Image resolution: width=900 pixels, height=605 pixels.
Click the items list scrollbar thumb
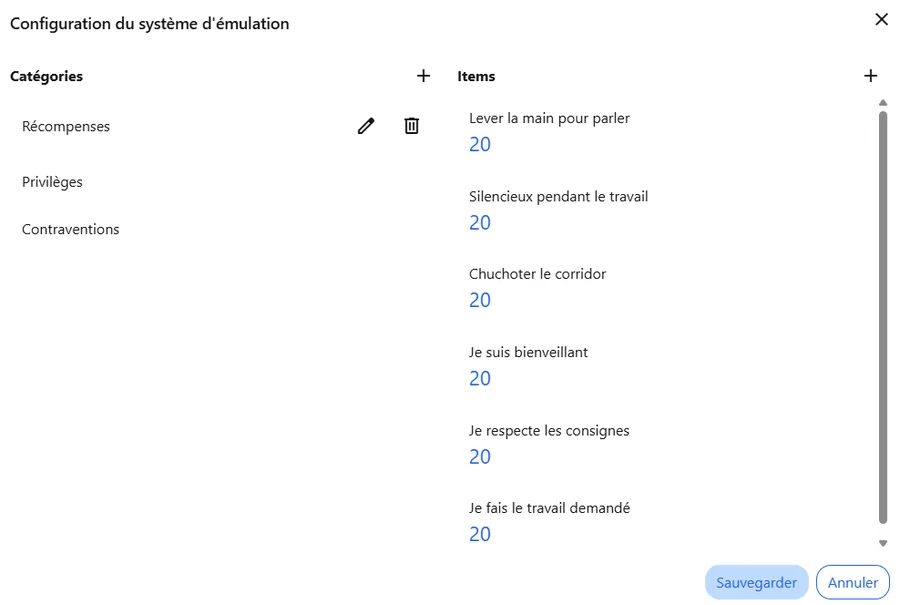coord(883,317)
